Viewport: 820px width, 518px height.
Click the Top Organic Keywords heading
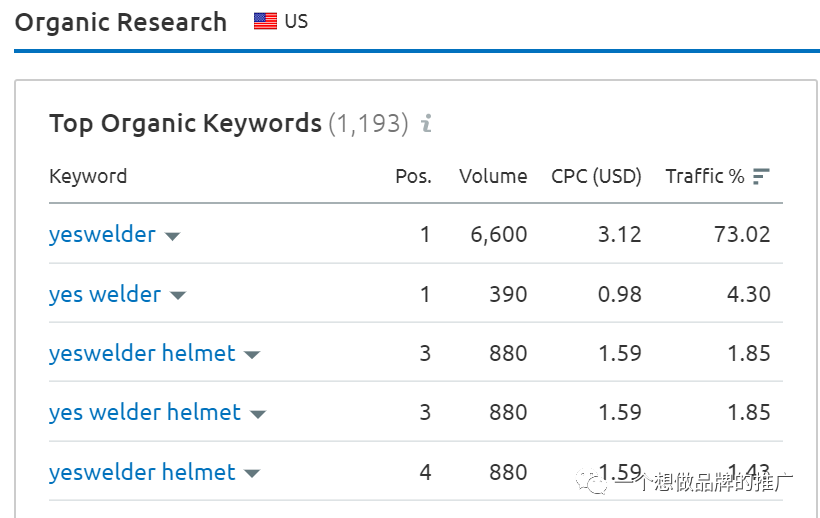click(x=185, y=124)
